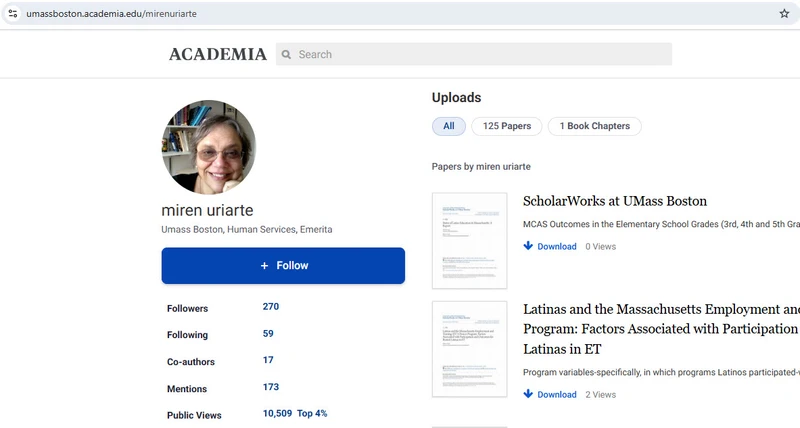
Task: Click the Program variables description text
Action: pos(661,372)
